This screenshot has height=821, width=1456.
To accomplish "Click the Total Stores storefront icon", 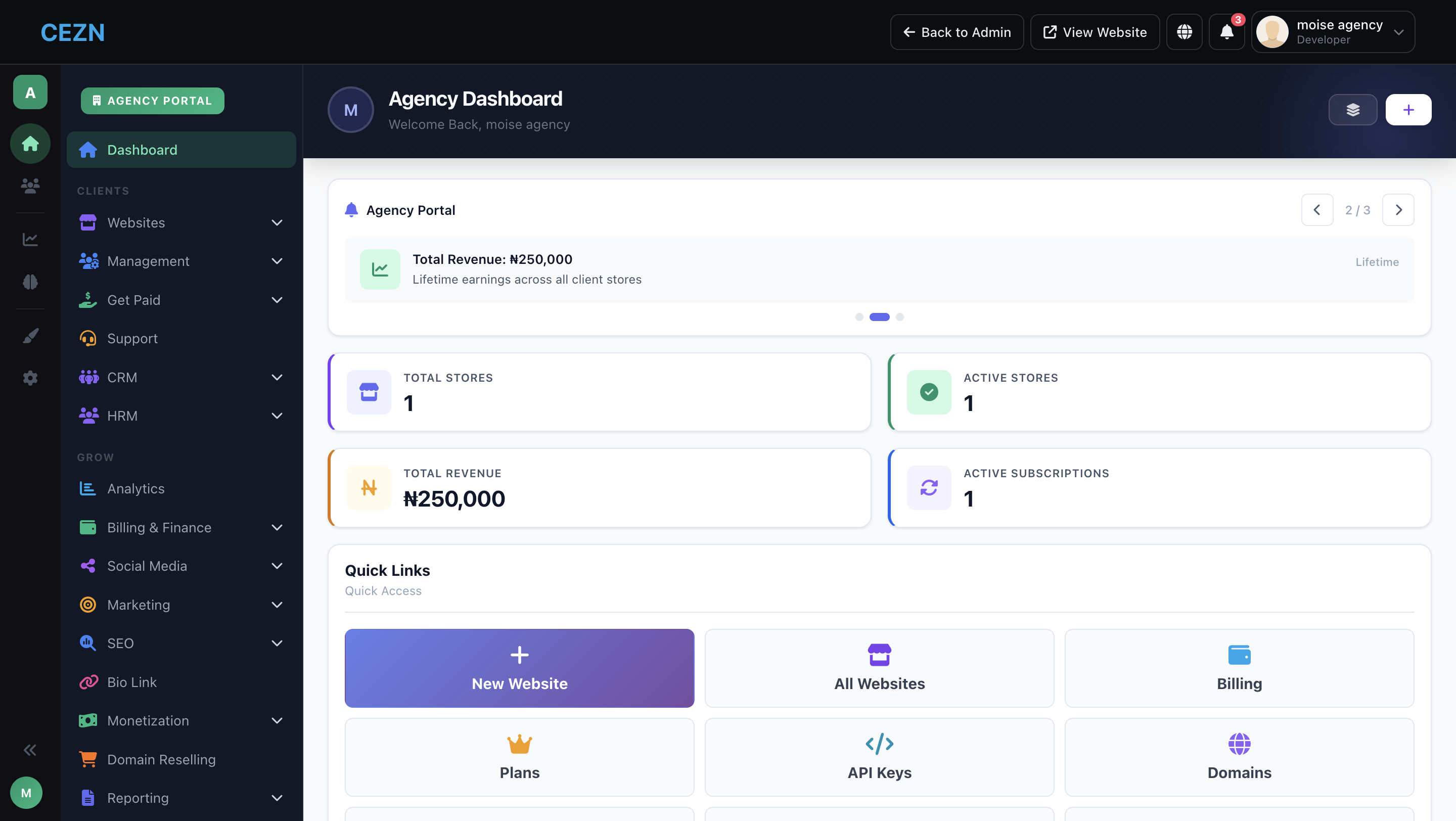I will tap(369, 392).
